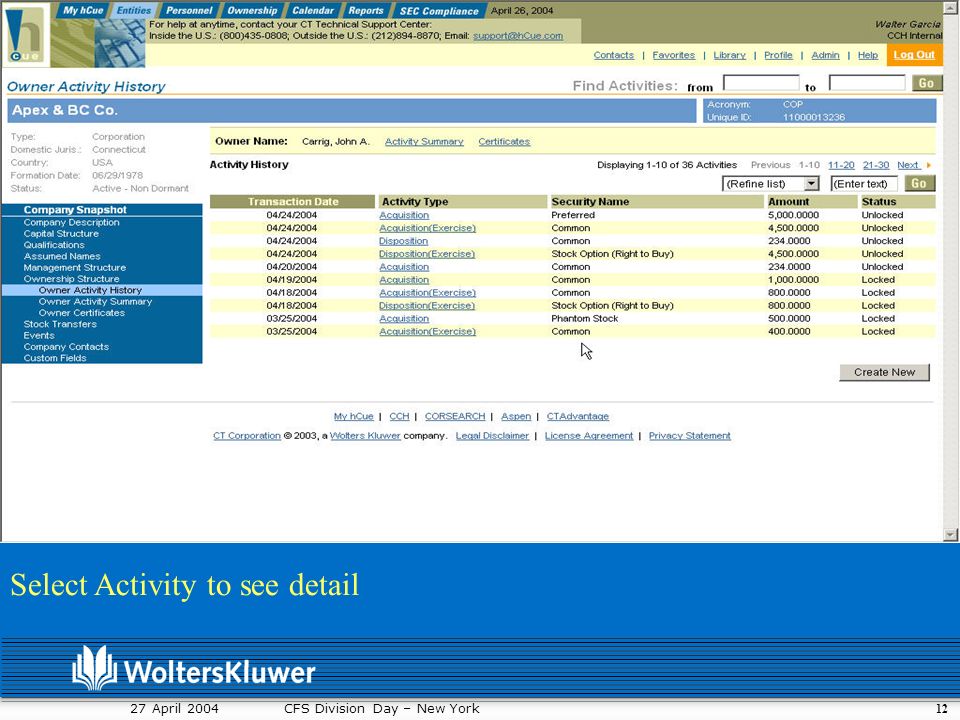Click the scrollbar down arrow
This screenshot has height=720, width=960.
coord(950,534)
